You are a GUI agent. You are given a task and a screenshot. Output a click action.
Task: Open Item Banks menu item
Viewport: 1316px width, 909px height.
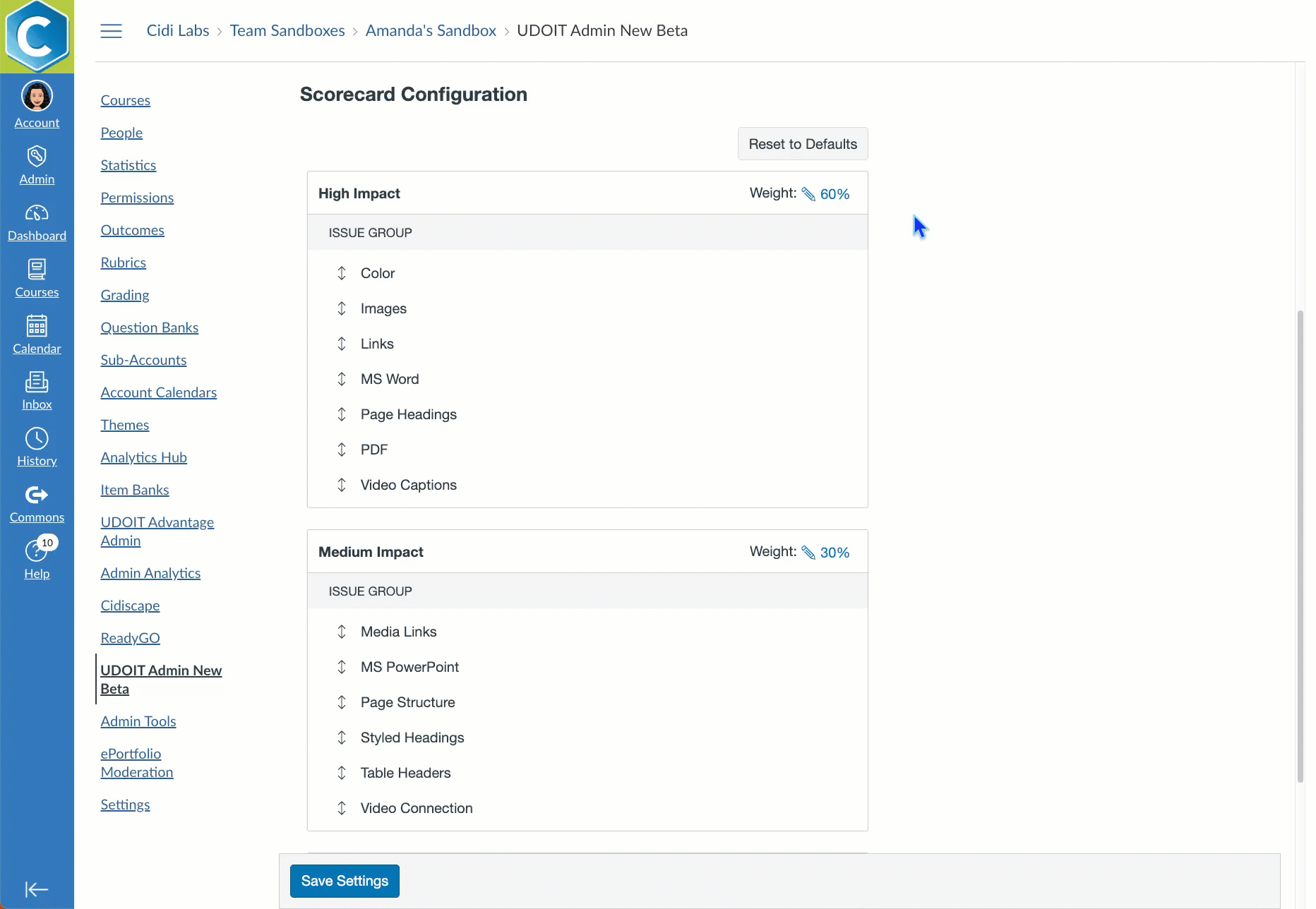(134, 490)
